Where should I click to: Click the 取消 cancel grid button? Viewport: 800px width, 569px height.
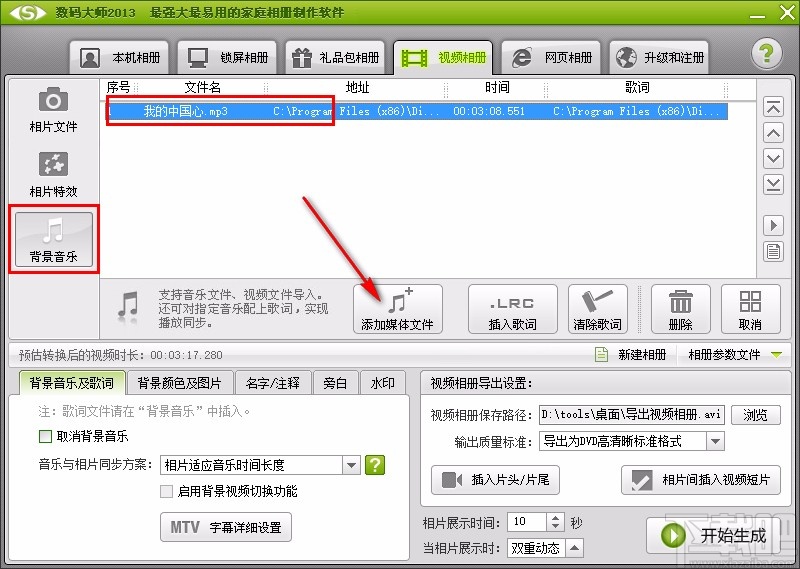(751, 309)
